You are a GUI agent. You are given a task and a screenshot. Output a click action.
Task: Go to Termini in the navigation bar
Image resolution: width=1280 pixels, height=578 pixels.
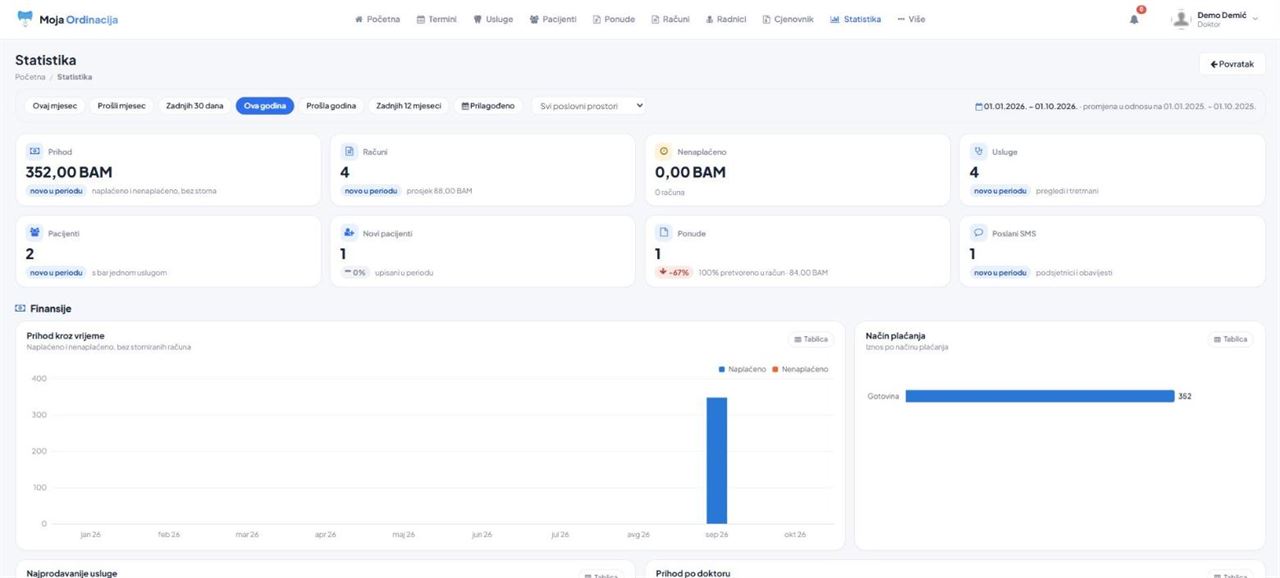coord(437,19)
